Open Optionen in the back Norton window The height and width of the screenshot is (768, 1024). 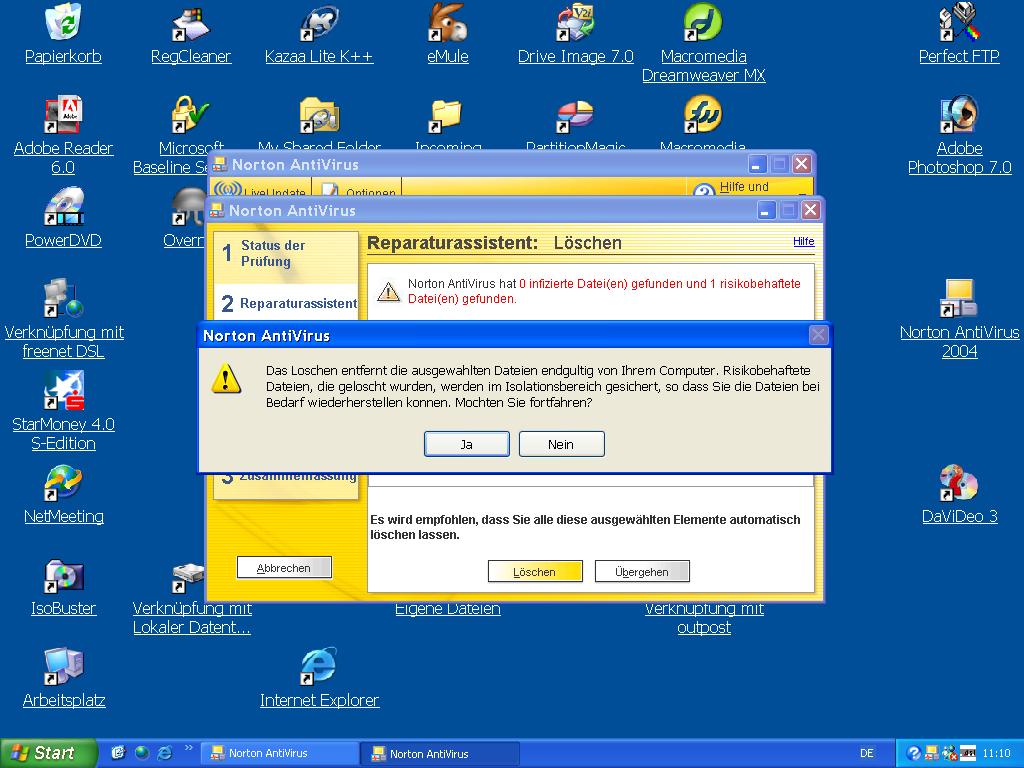[357, 187]
